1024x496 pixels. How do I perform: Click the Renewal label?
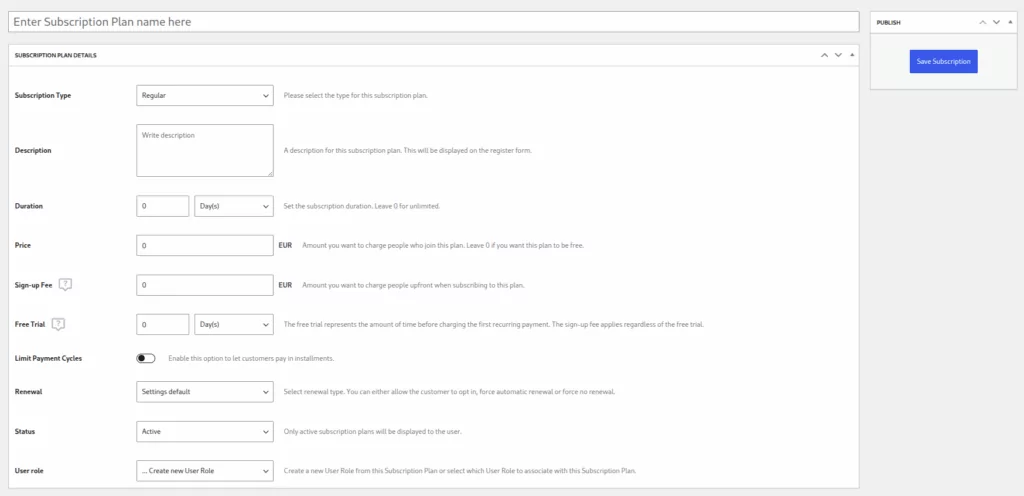tap(28, 392)
